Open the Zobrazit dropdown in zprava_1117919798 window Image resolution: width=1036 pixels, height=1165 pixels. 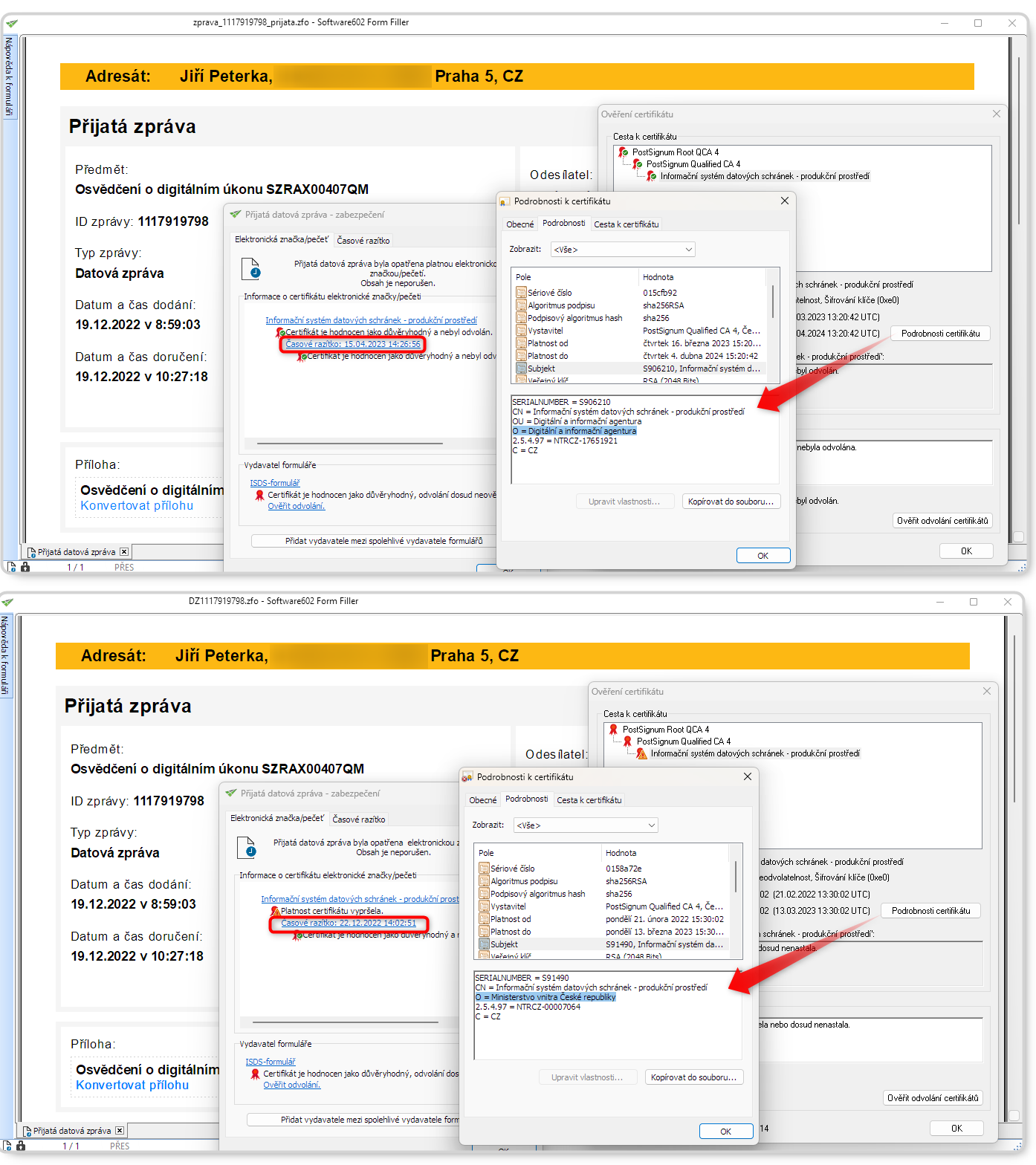pos(623,250)
